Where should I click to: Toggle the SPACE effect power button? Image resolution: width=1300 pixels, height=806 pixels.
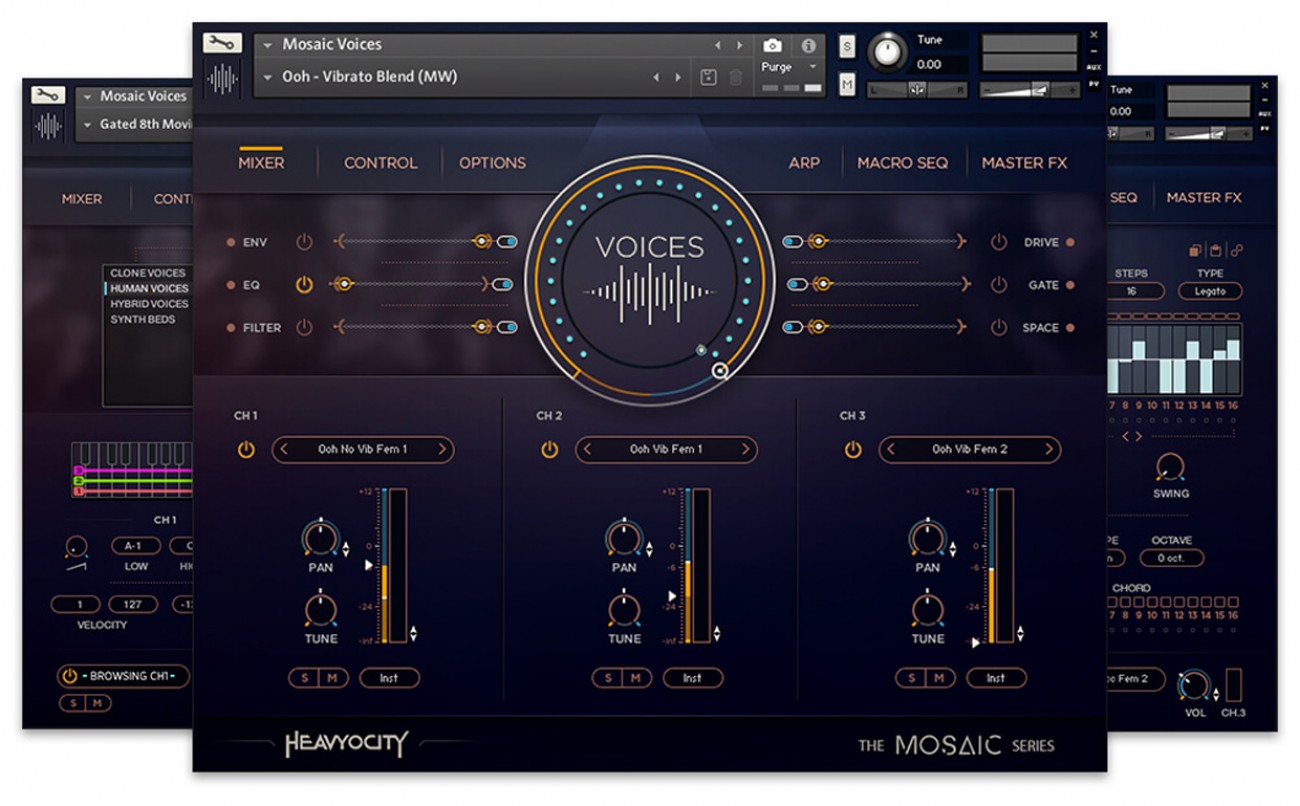(x=998, y=328)
